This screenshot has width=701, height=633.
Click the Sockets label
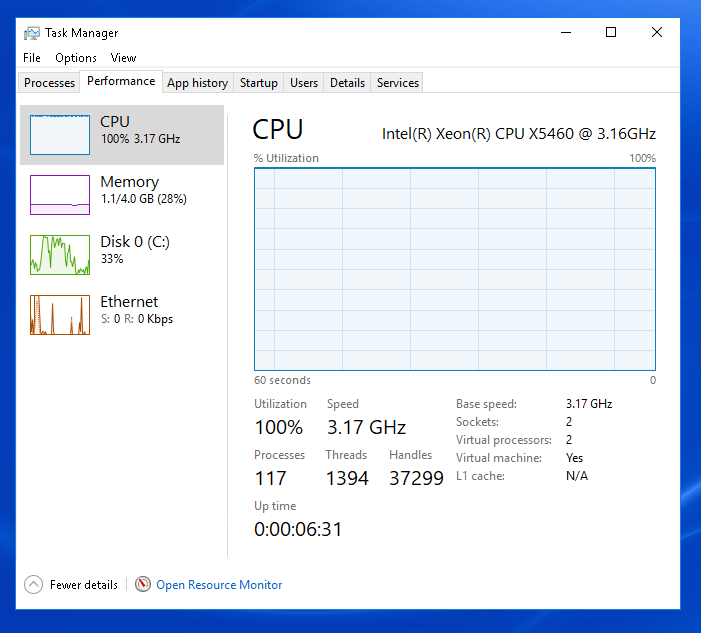(x=477, y=422)
